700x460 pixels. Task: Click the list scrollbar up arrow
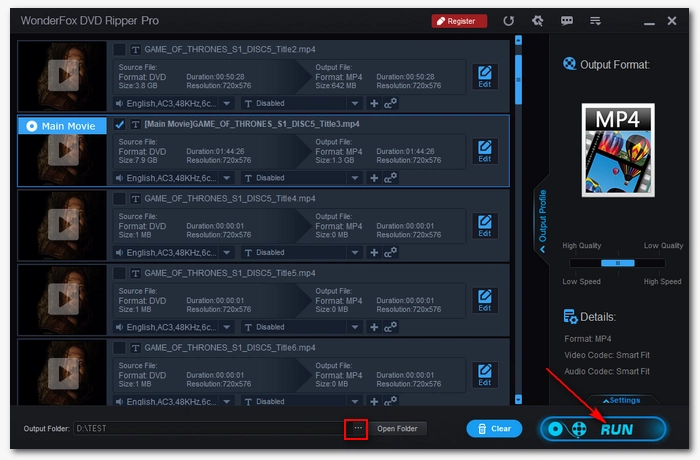tap(518, 40)
